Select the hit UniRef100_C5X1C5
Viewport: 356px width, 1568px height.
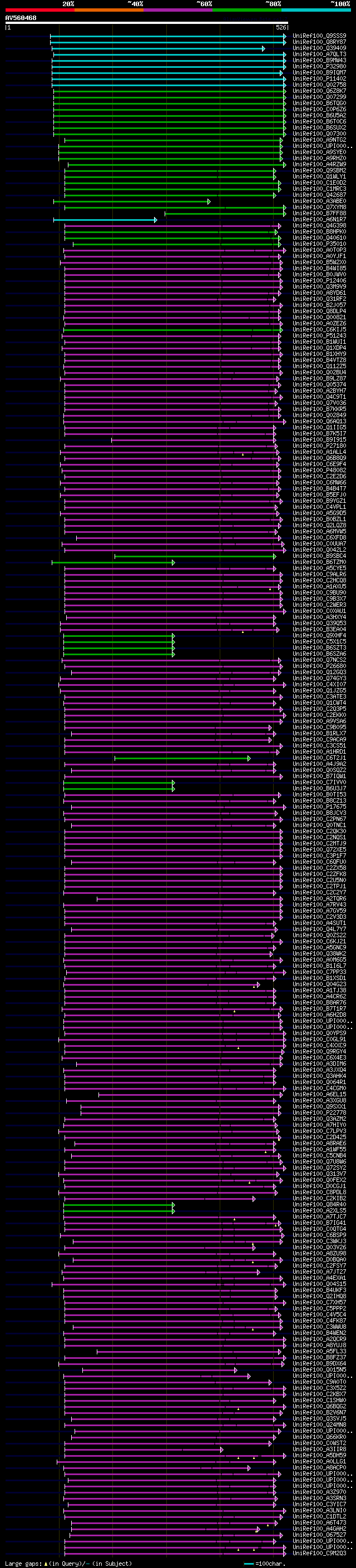tap(319, 641)
